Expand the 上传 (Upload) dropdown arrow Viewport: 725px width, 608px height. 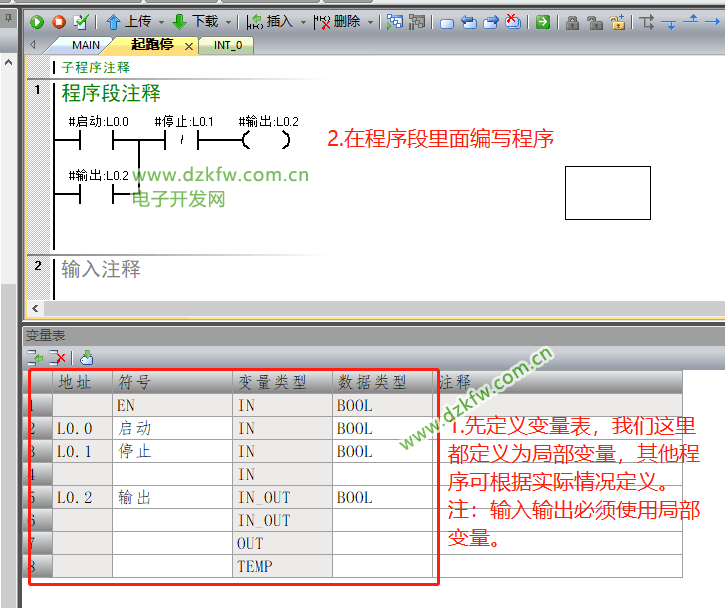pos(160,22)
